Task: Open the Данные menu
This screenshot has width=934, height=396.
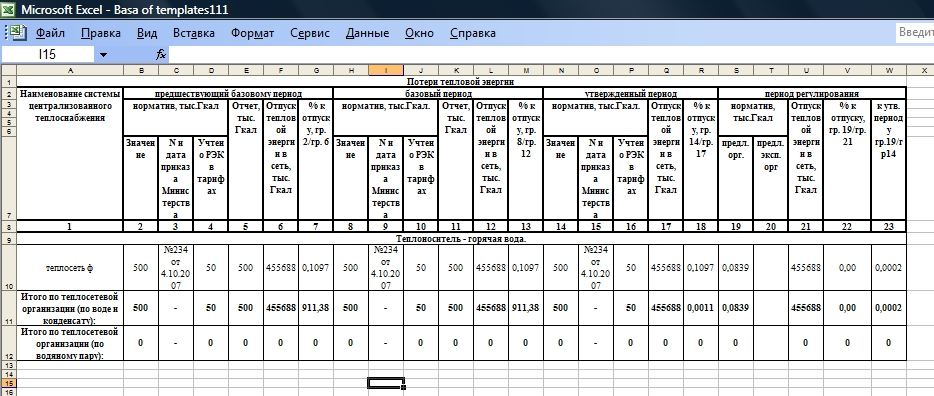Action: [x=367, y=33]
